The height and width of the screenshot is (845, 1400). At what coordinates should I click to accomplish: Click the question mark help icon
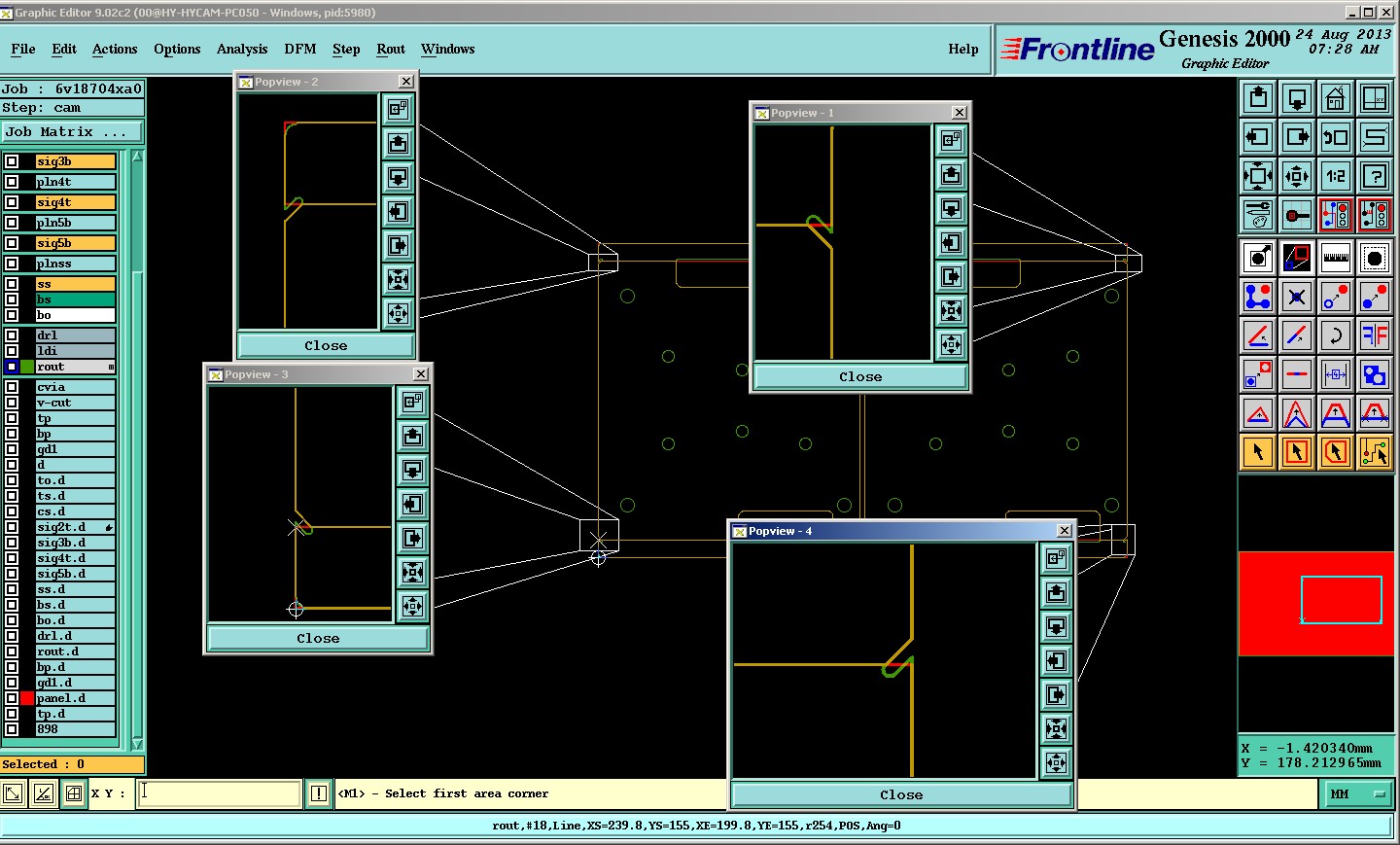[1375, 176]
